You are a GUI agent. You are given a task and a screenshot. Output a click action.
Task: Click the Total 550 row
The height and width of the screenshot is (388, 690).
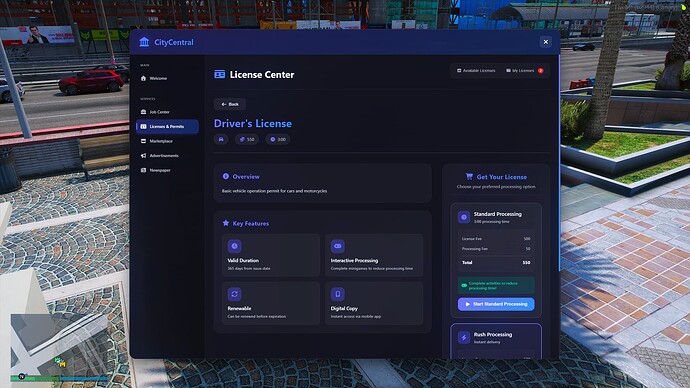pos(496,263)
